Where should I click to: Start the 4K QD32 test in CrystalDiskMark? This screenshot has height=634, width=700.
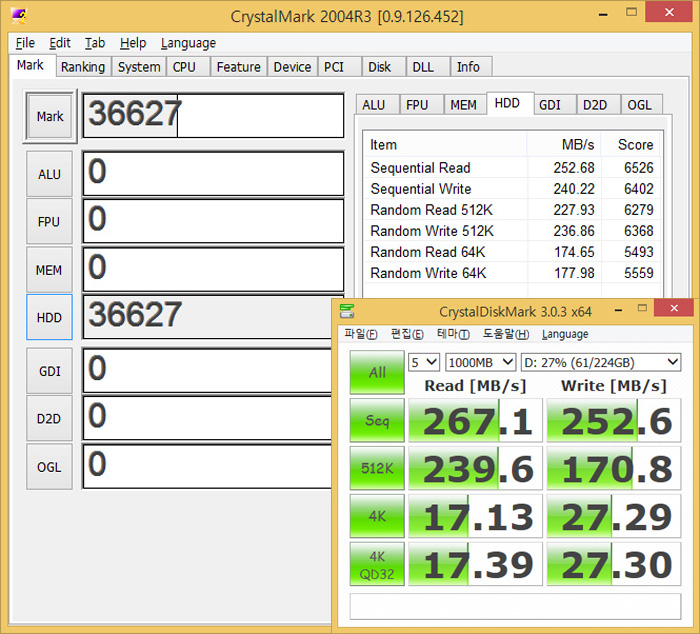(x=377, y=564)
